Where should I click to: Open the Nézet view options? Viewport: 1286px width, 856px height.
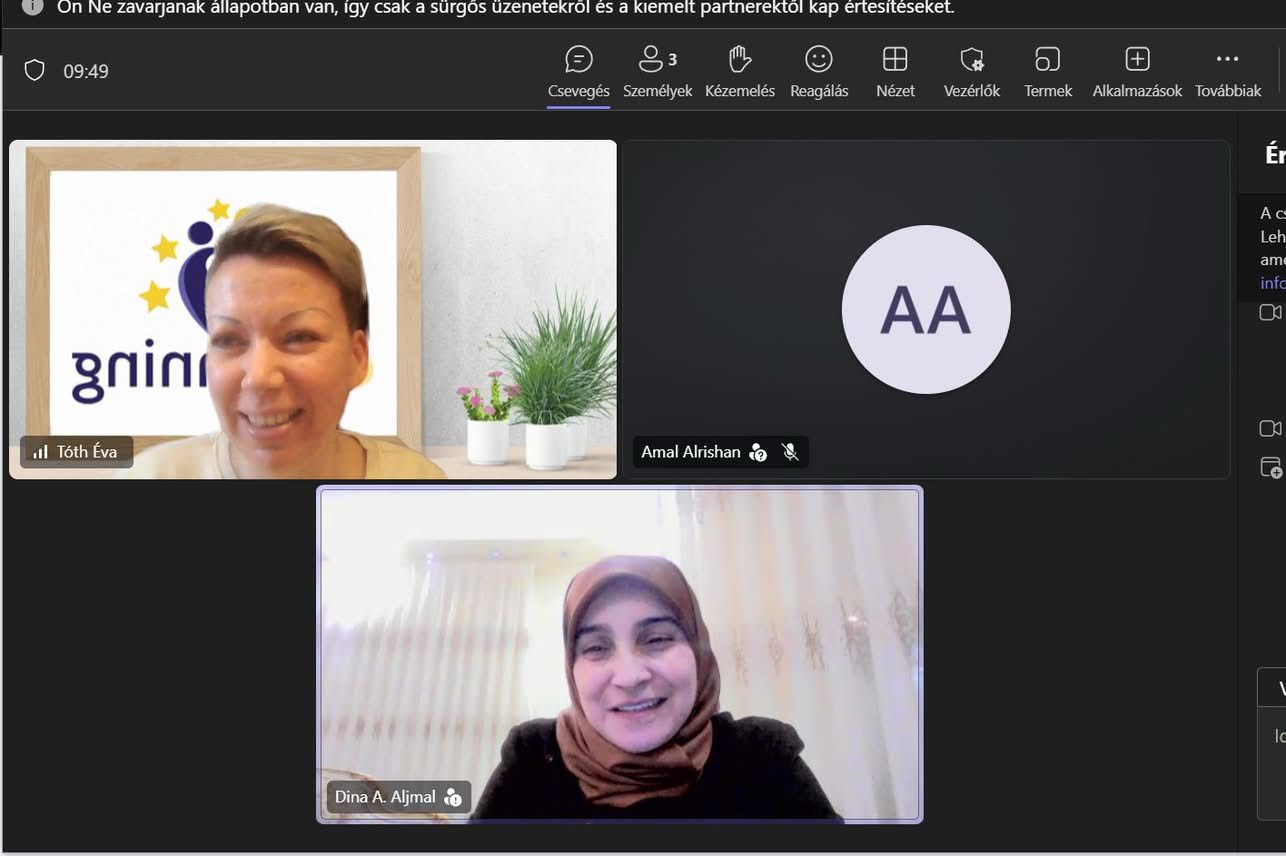click(x=895, y=72)
